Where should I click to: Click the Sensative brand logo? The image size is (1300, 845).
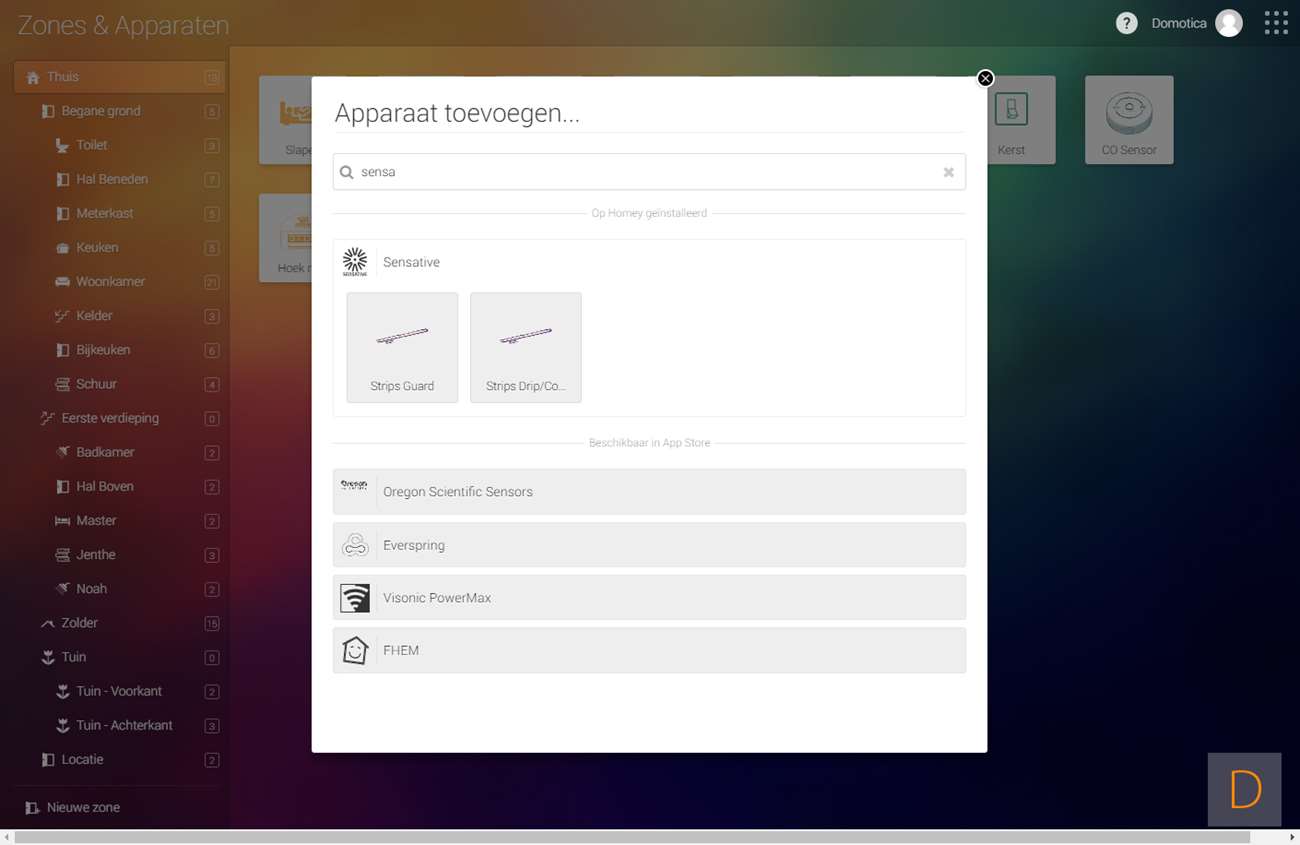pos(355,262)
